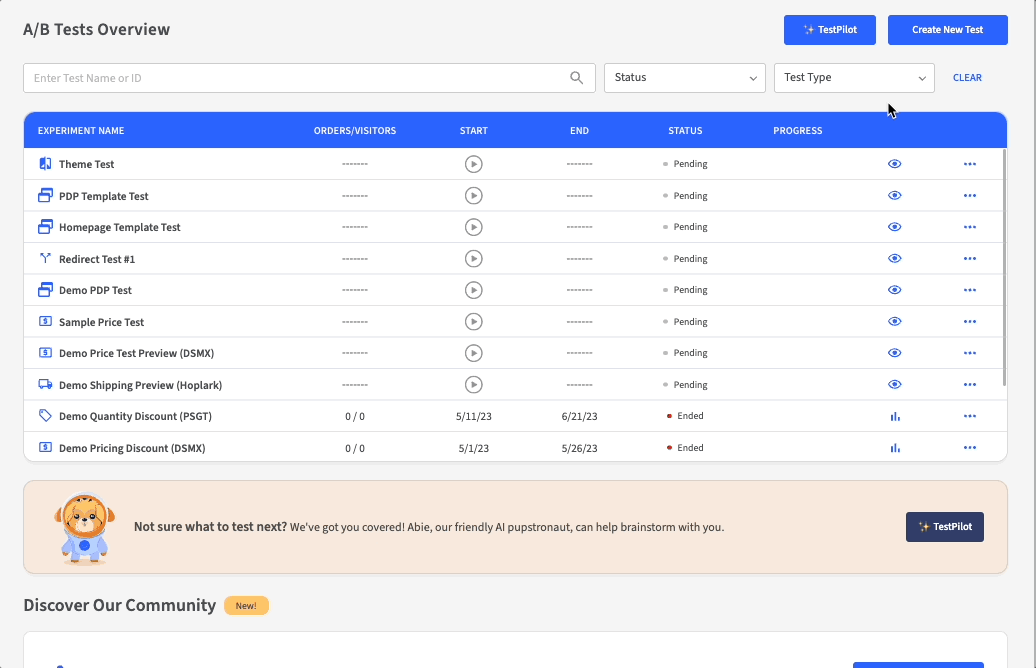Start the Redirect Test #1 experiment
The image size is (1036, 668).
(x=474, y=259)
